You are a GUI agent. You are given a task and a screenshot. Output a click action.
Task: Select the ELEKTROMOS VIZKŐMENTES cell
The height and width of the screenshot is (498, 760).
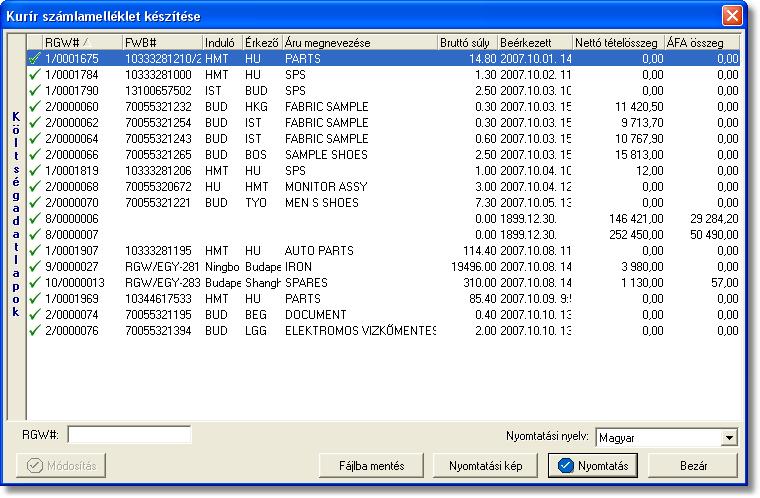360,331
